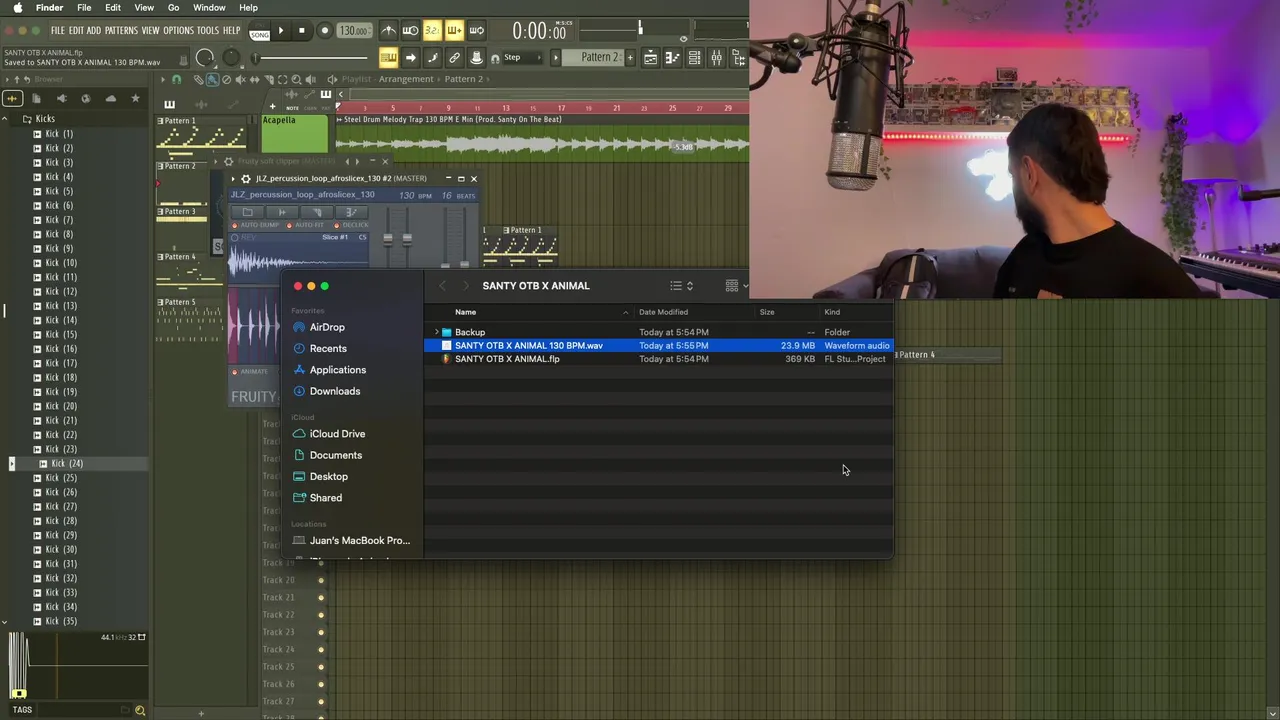Click the plus button next to Pattern 2
1280x720 pixels.
628,58
